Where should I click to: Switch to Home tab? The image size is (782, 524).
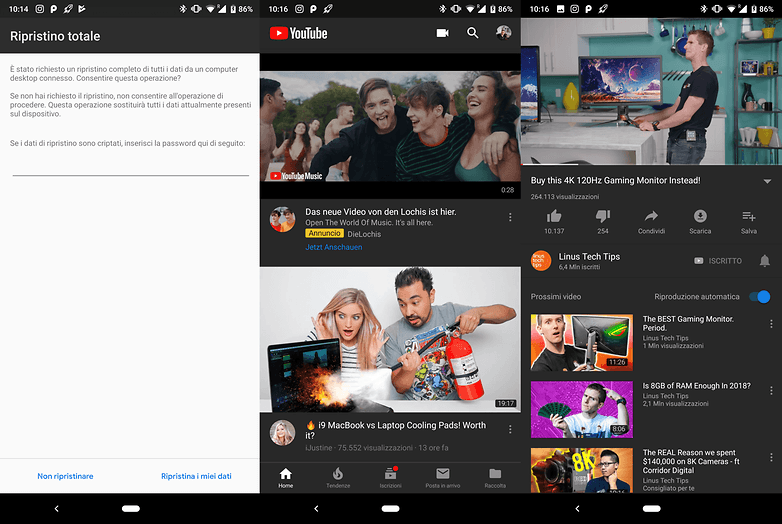[286, 478]
